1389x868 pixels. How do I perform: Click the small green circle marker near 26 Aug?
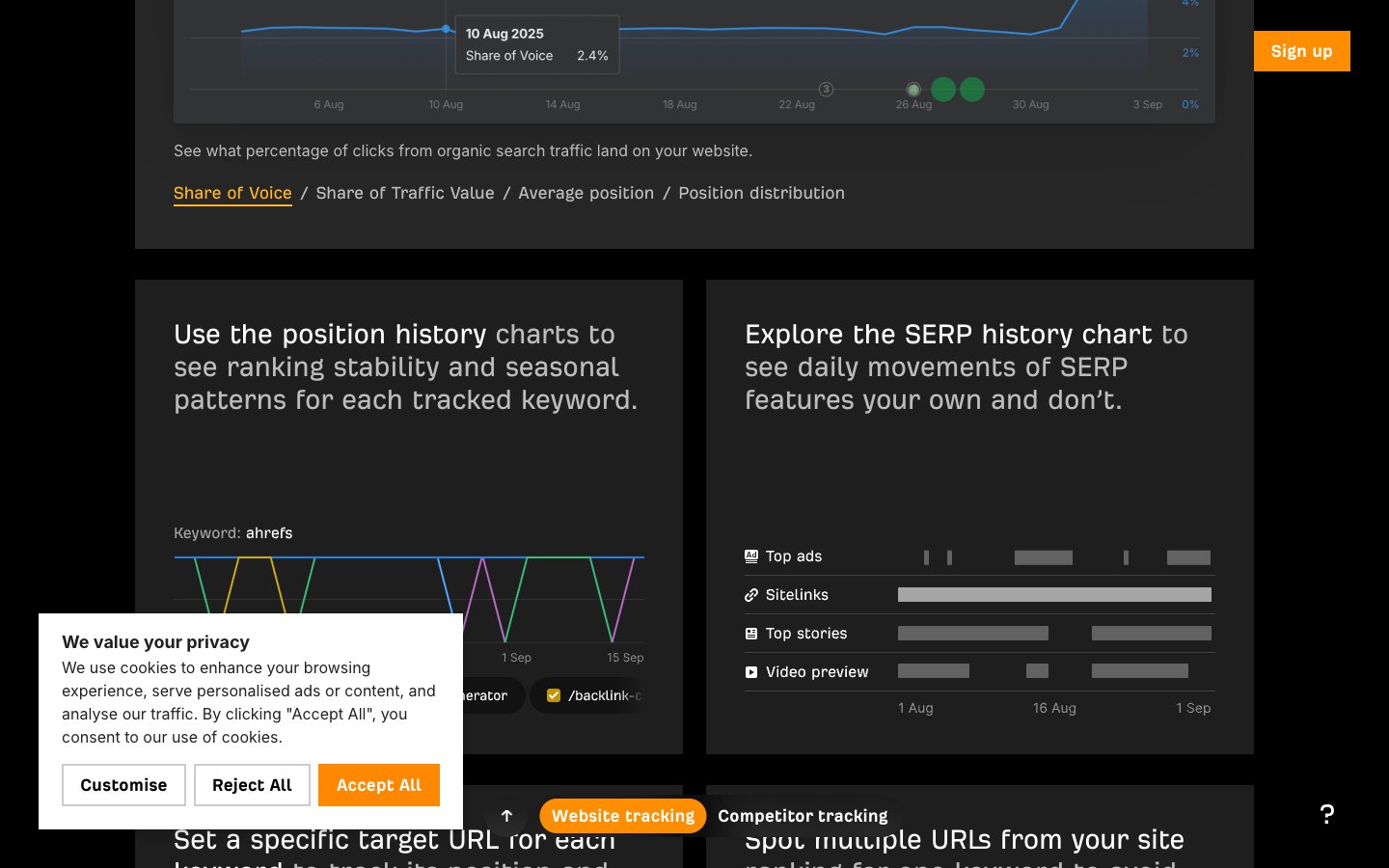pos(913,90)
